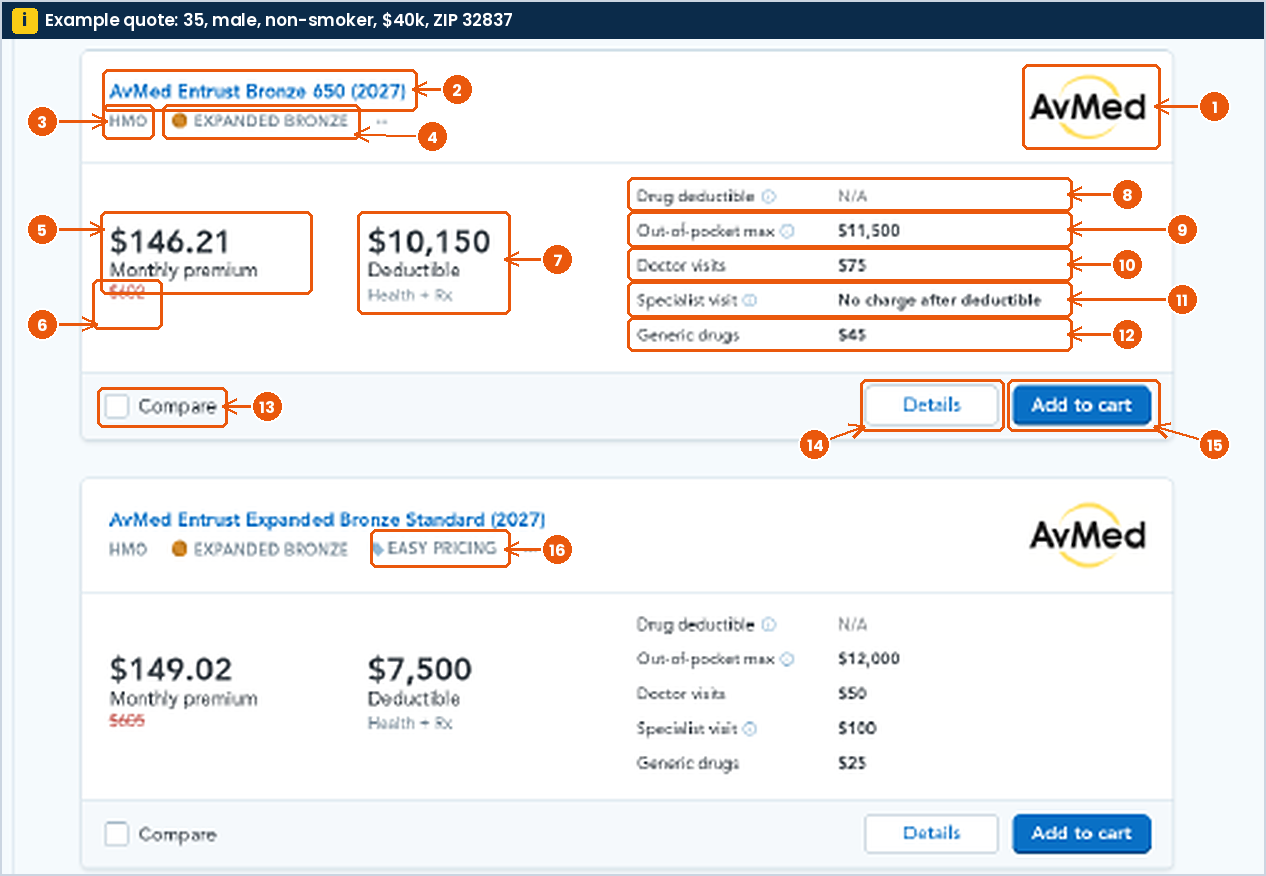Click the N/A drug deductible value in Bronze 650 card
The image size is (1266, 876).
tap(852, 196)
